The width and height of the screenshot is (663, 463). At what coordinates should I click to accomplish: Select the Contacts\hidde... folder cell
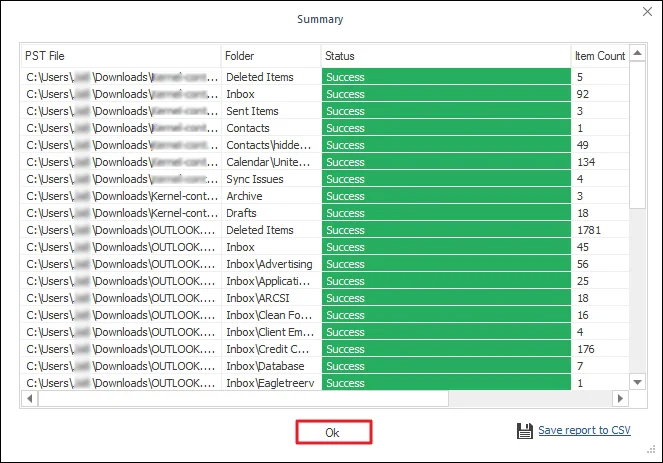click(271, 145)
